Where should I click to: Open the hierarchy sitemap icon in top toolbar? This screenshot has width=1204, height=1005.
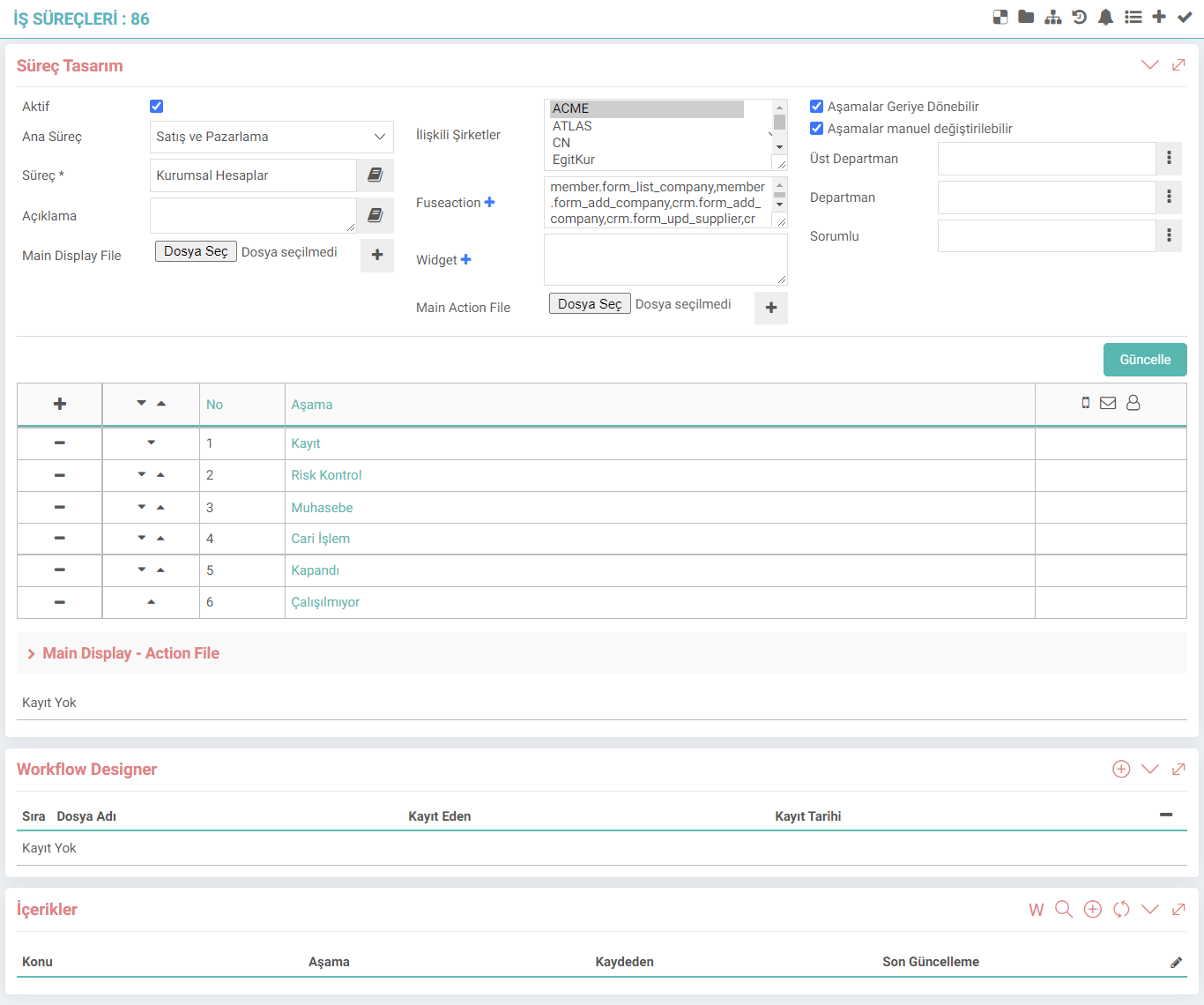1053,17
